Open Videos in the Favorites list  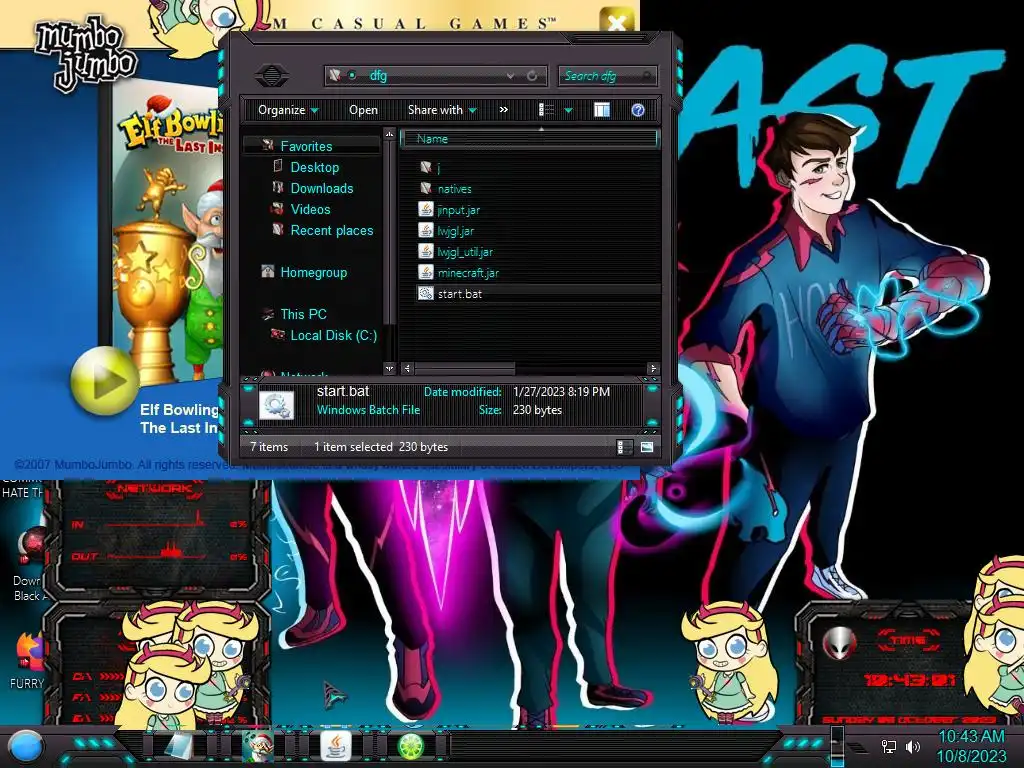[310, 209]
